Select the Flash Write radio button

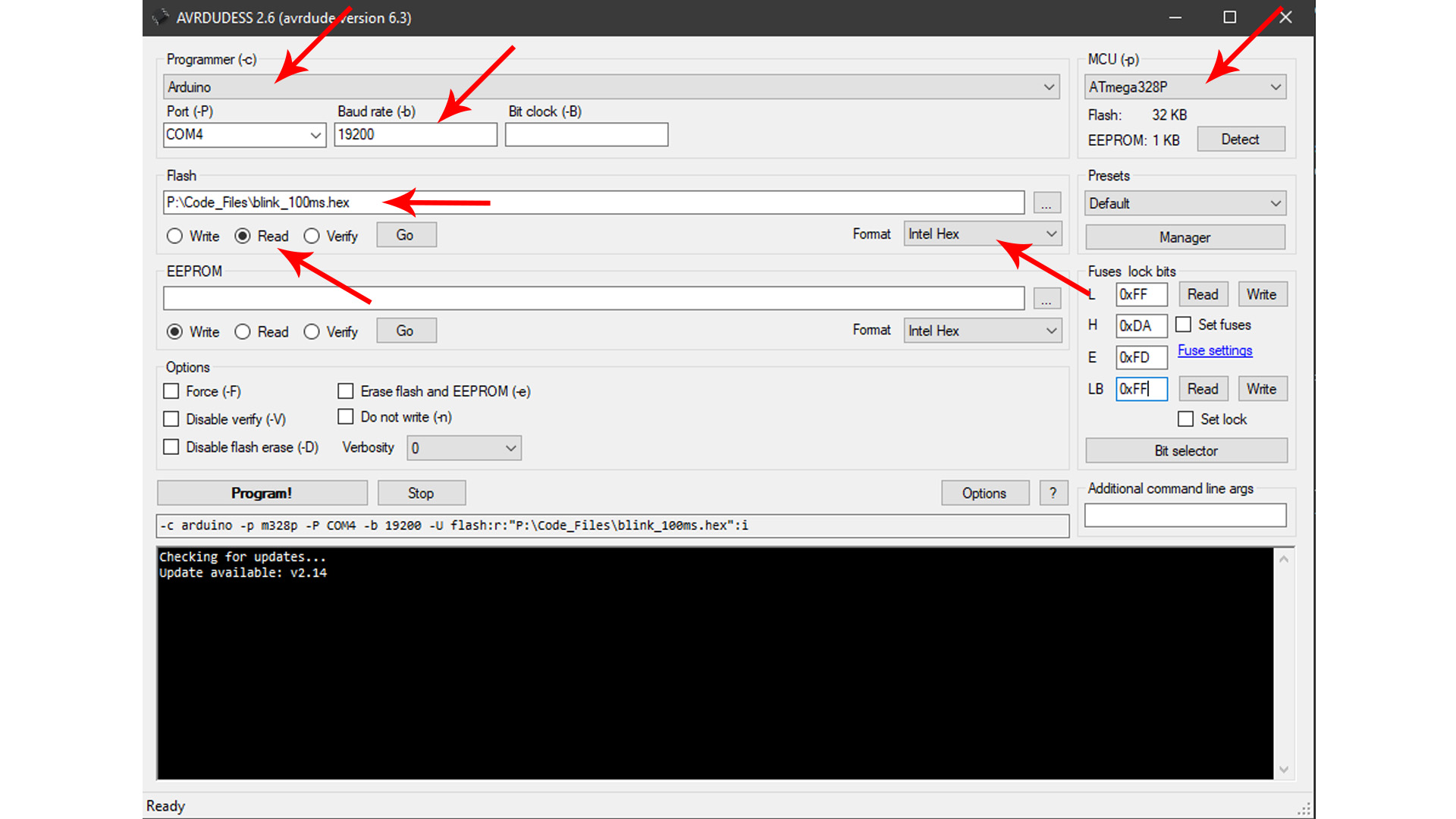click(175, 236)
